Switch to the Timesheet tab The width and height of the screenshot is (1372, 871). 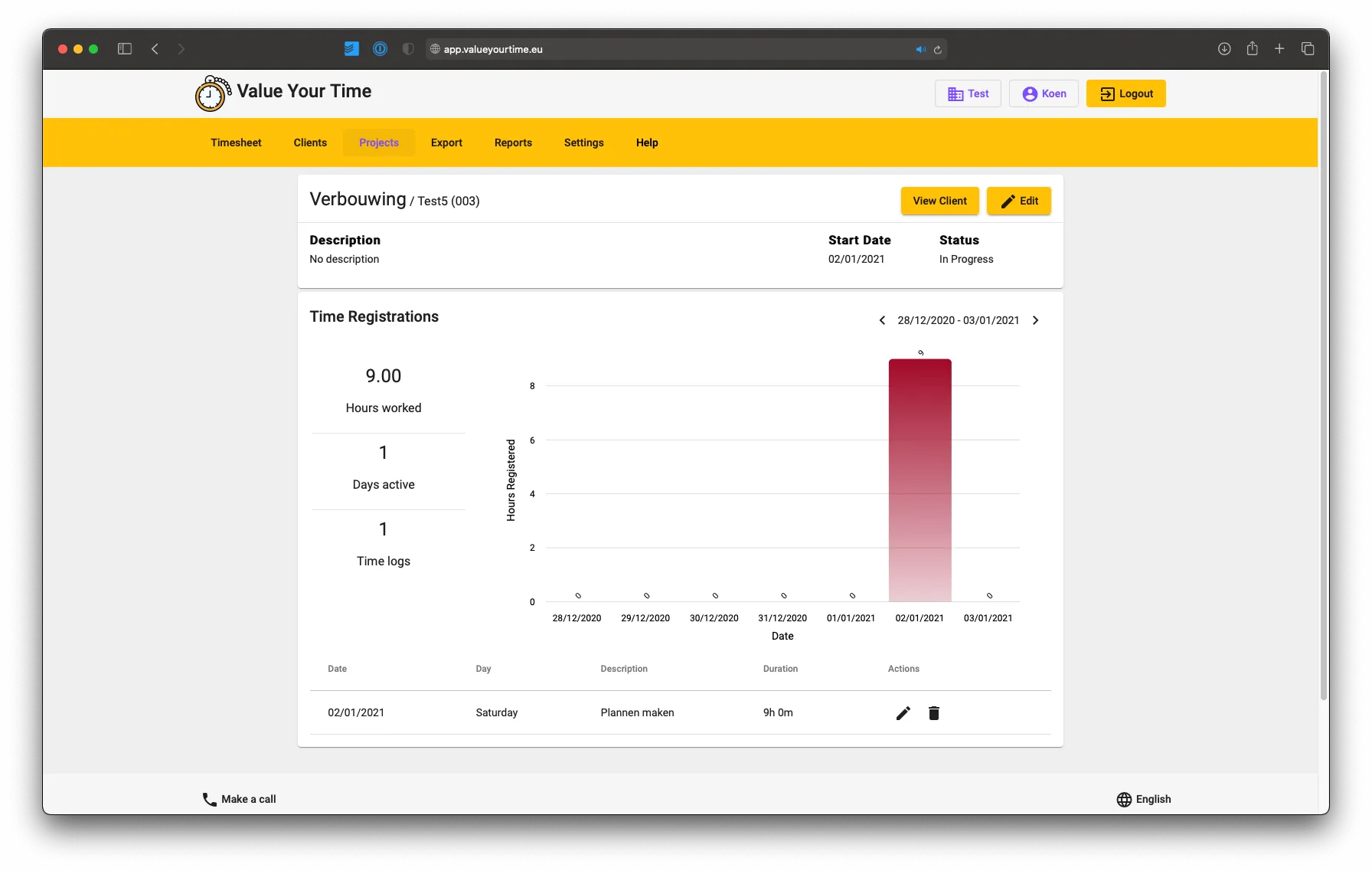(236, 142)
